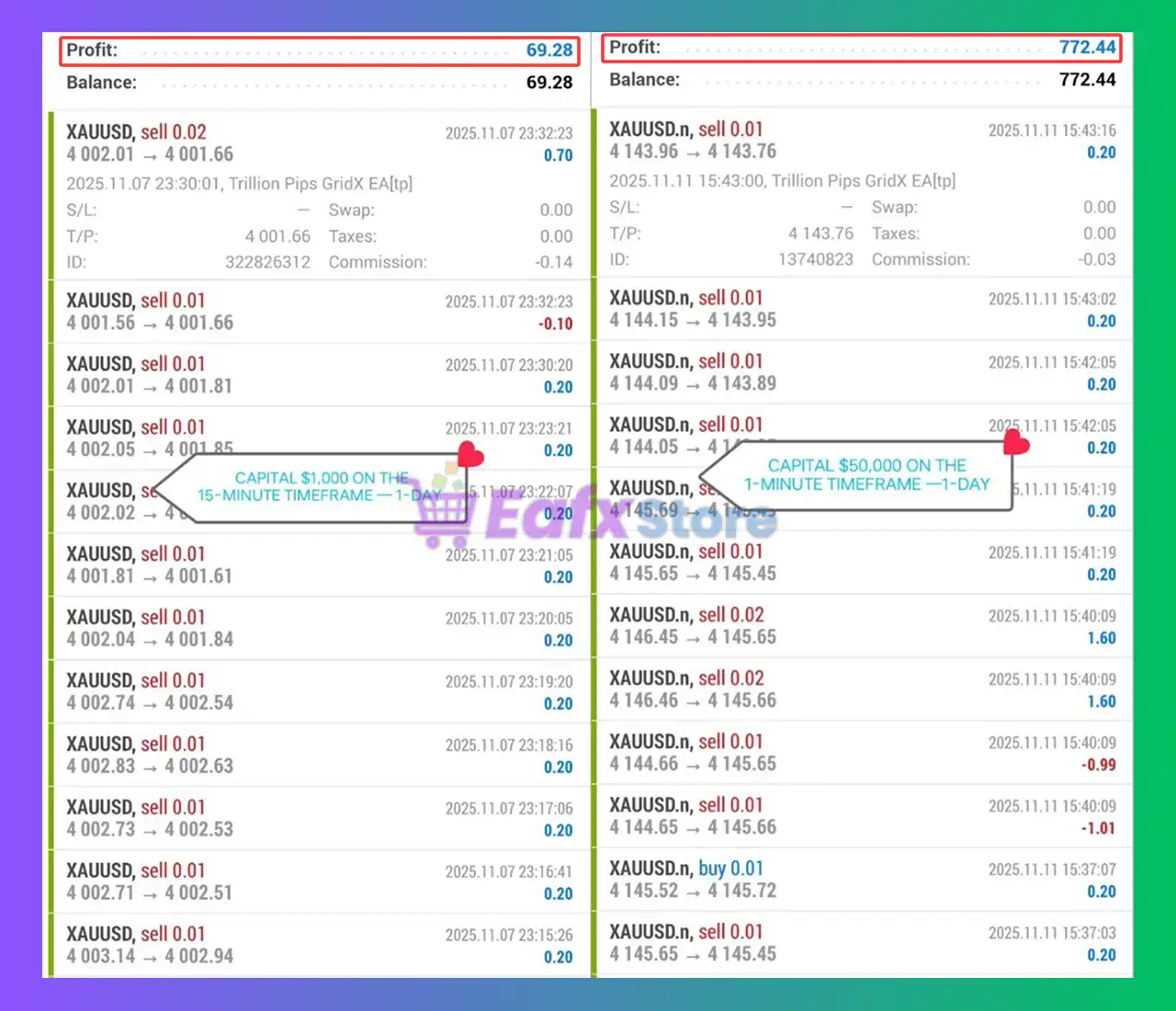Screen dimensions: 1176x1011
Task: Click the red heart on the $1,000 capital callout
Action: pyautogui.click(x=470, y=454)
